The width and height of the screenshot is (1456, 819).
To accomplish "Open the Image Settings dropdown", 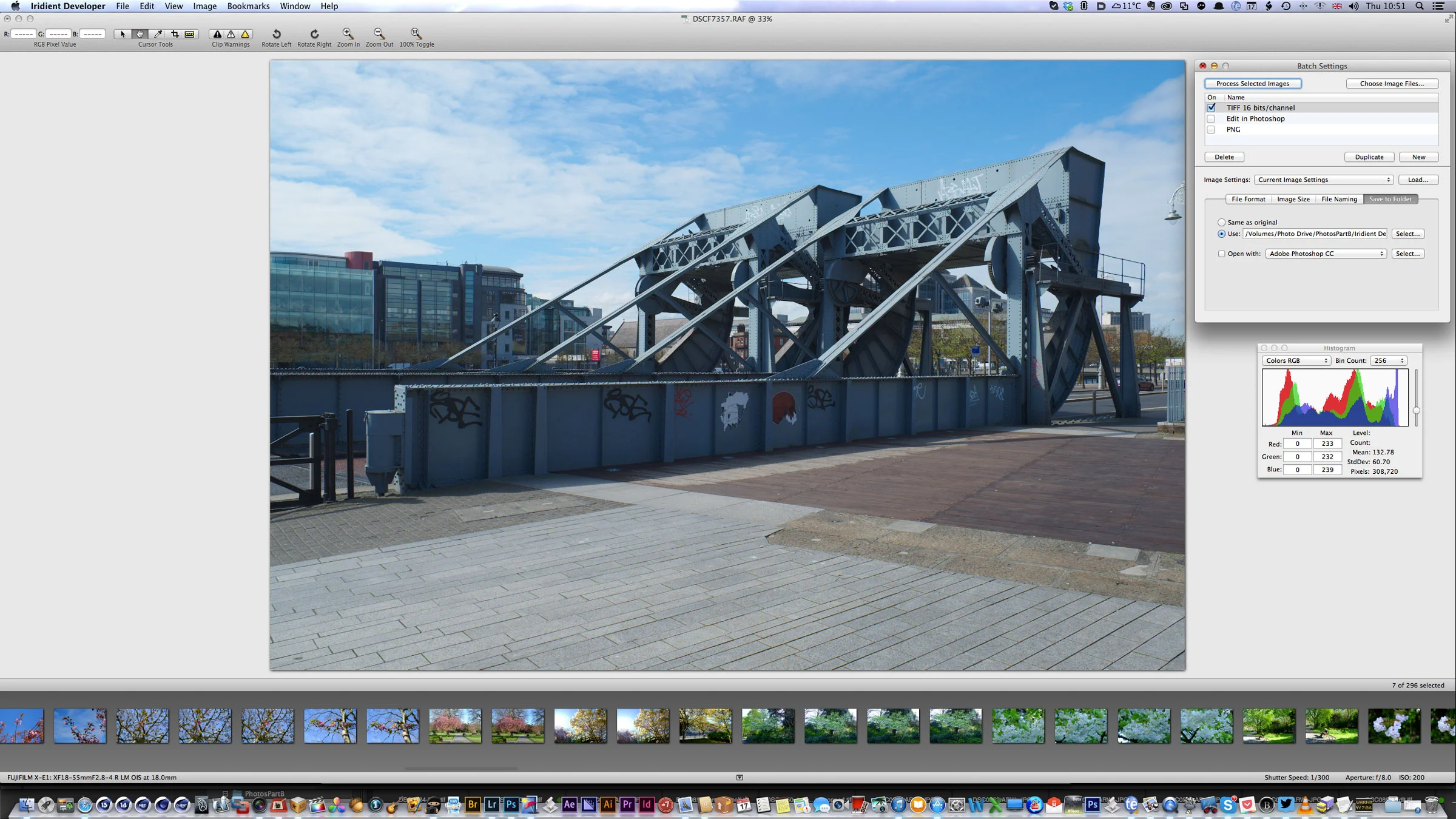I will pos(1324,180).
